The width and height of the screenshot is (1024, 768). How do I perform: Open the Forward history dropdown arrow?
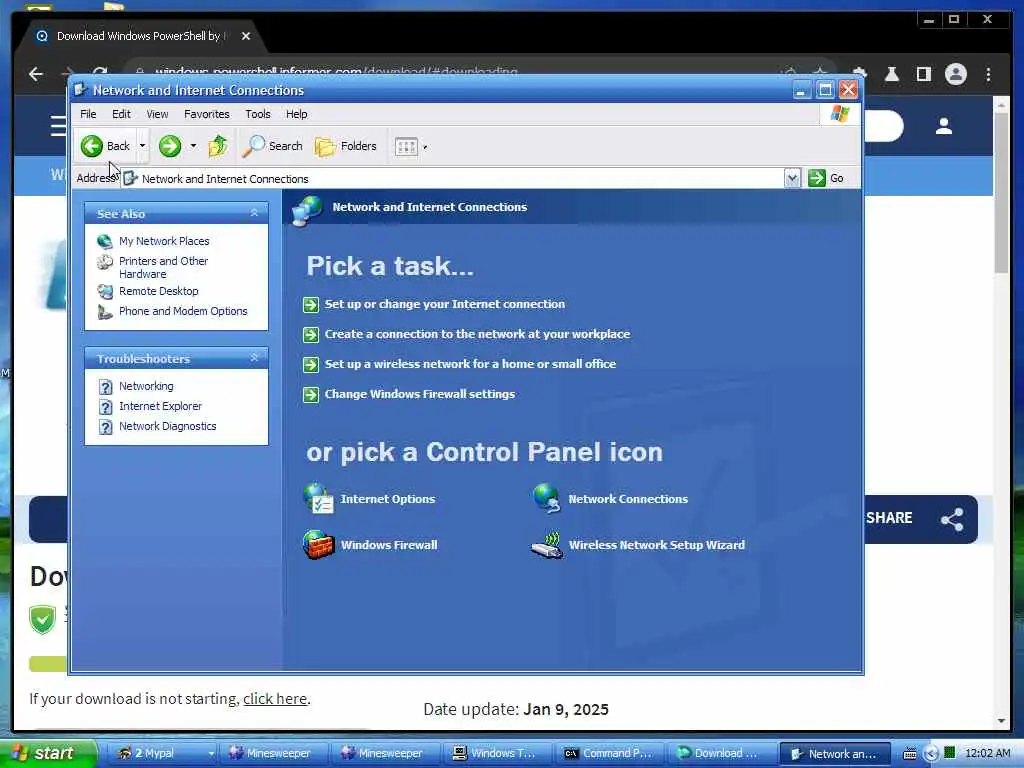click(x=193, y=146)
